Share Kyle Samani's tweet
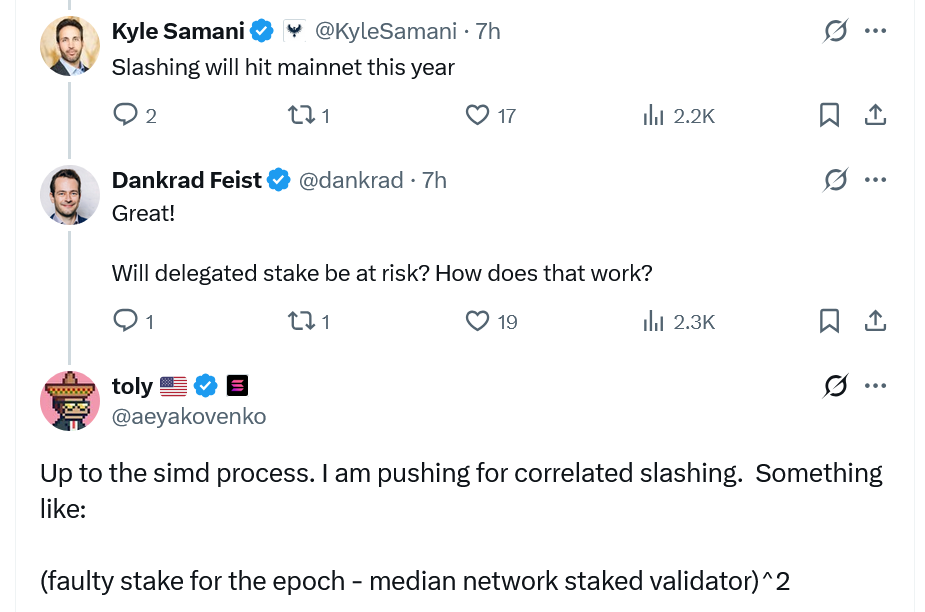Image resolution: width=925 pixels, height=612 pixels. tap(875, 116)
